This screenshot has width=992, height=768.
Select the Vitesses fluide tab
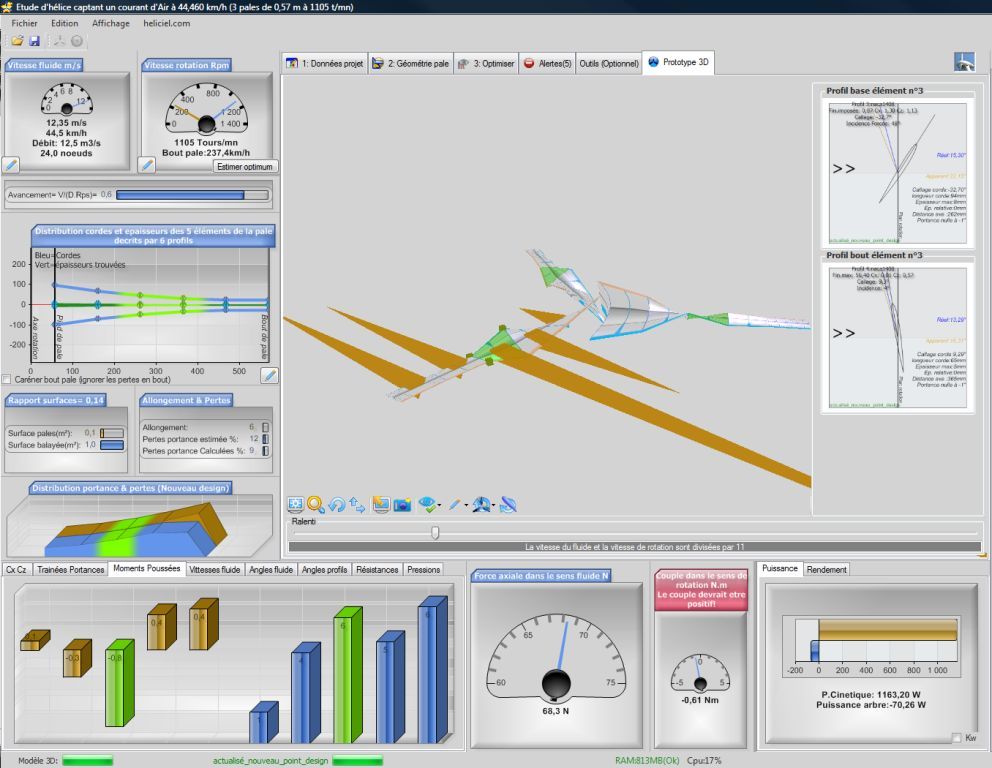coord(214,569)
